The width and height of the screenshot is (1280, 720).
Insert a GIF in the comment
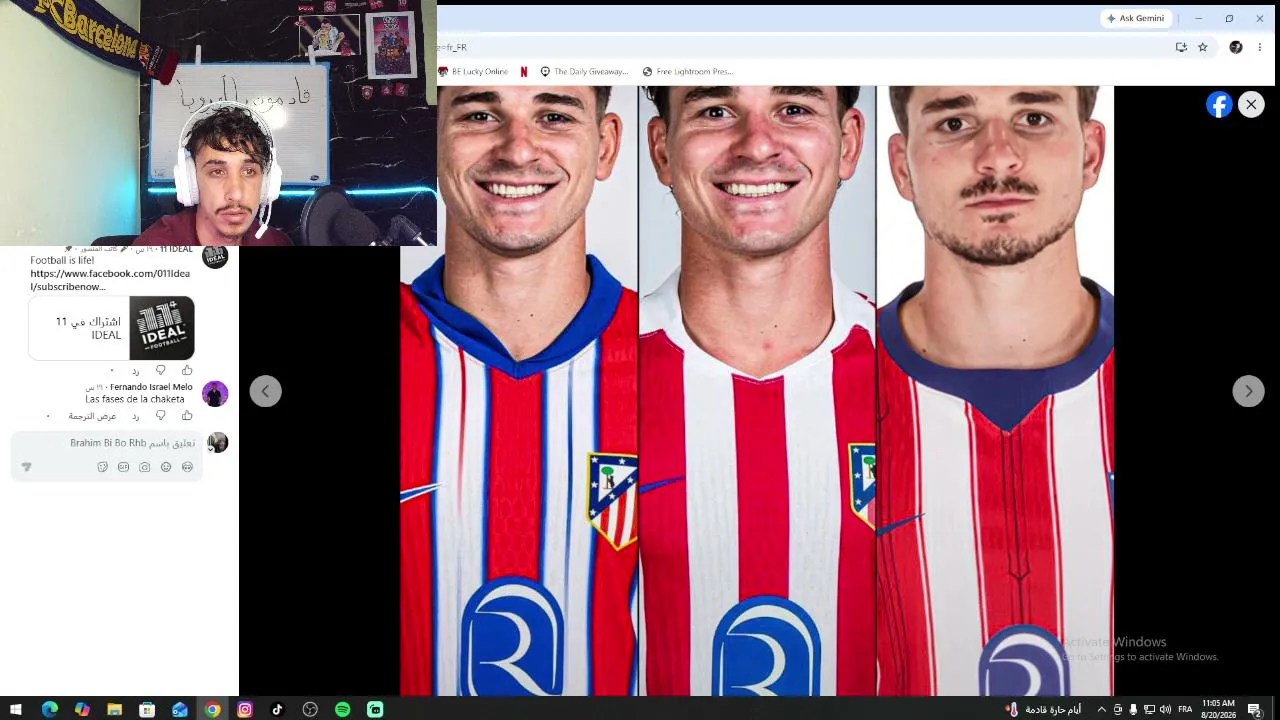tap(124, 467)
